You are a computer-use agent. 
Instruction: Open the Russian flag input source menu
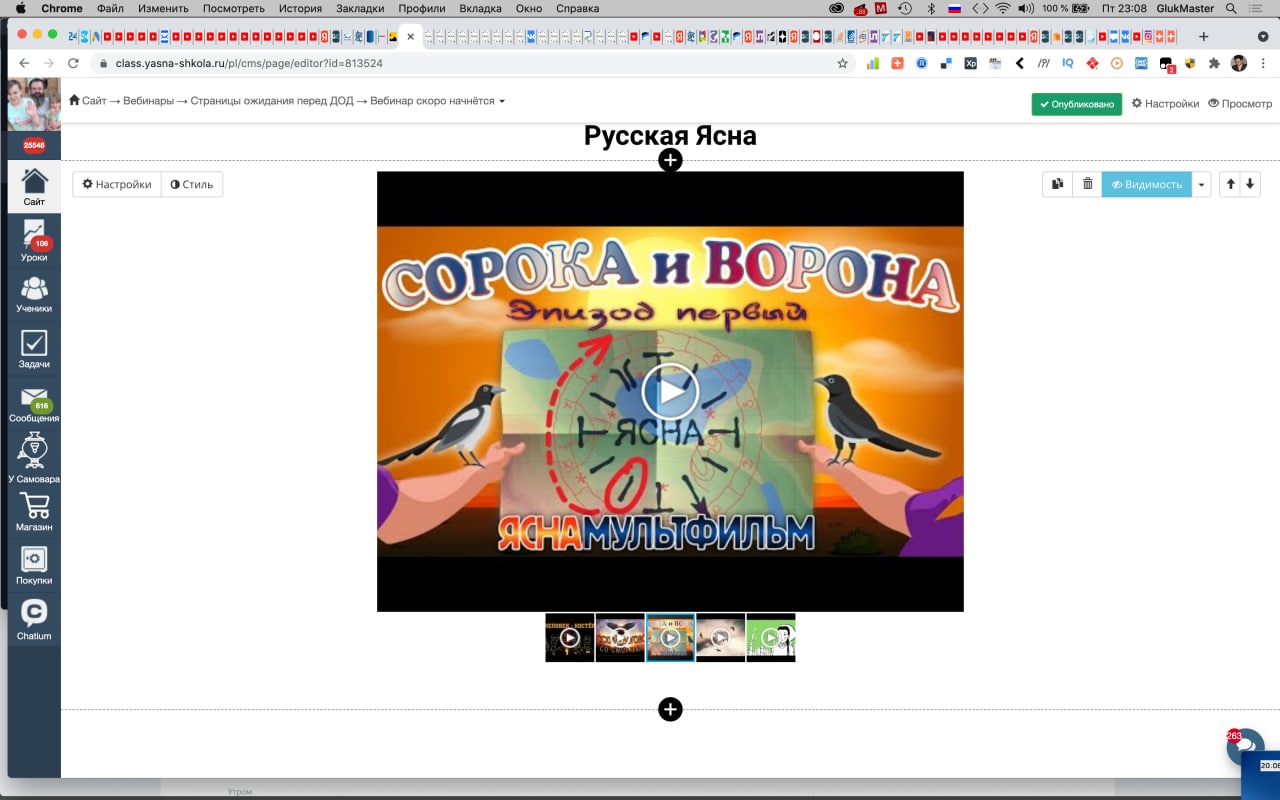pyautogui.click(x=954, y=8)
